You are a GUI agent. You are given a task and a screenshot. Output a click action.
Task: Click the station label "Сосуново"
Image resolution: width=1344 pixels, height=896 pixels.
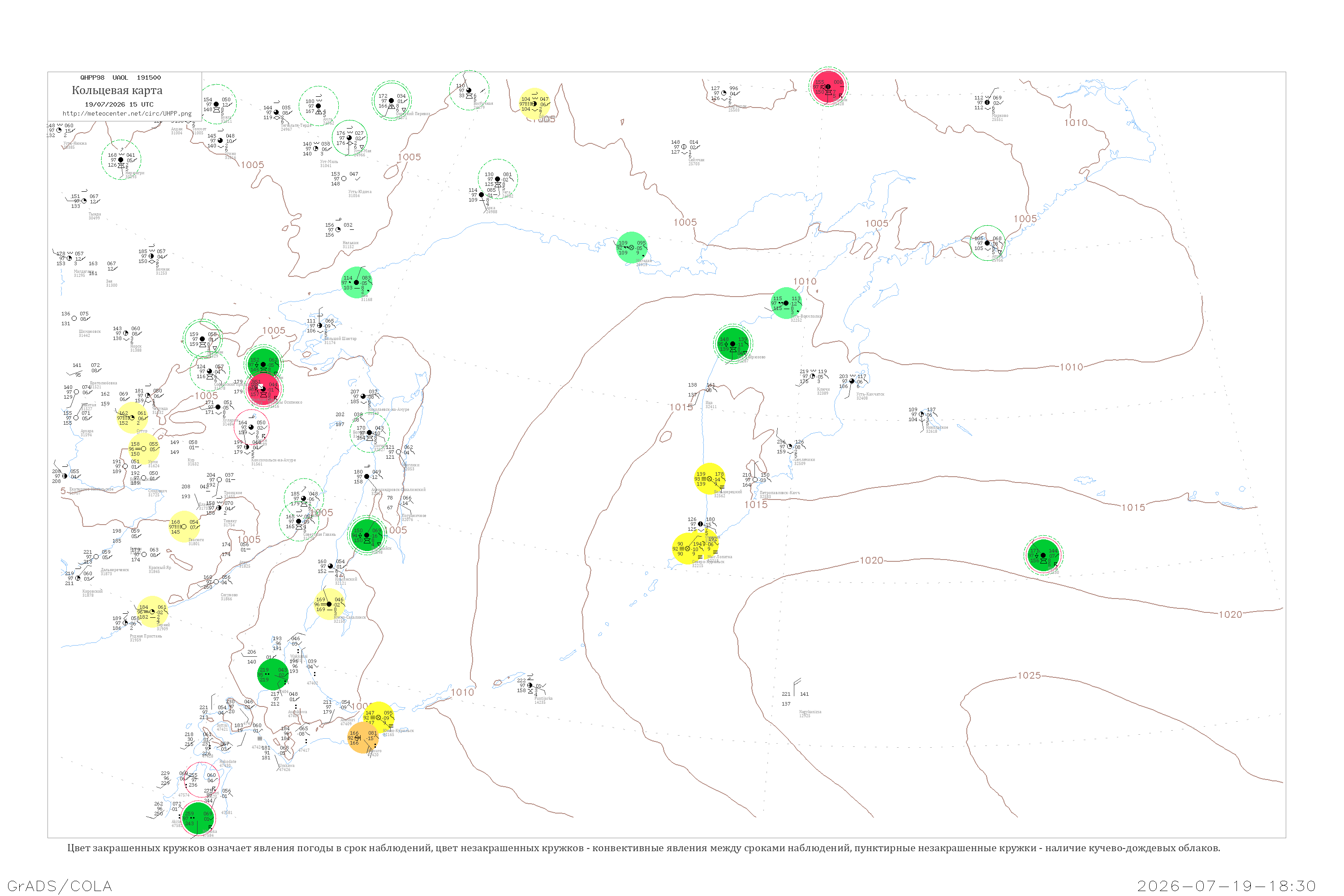[x=229, y=595]
